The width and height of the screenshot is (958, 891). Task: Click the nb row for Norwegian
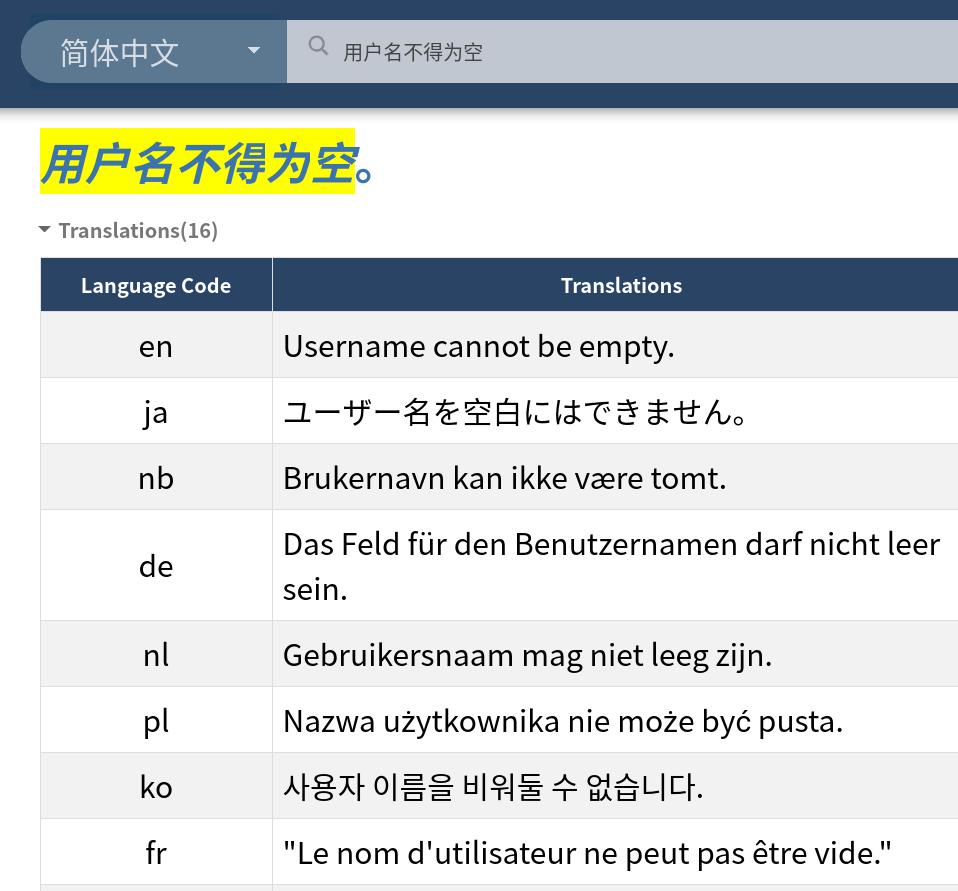click(x=155, y=477)
